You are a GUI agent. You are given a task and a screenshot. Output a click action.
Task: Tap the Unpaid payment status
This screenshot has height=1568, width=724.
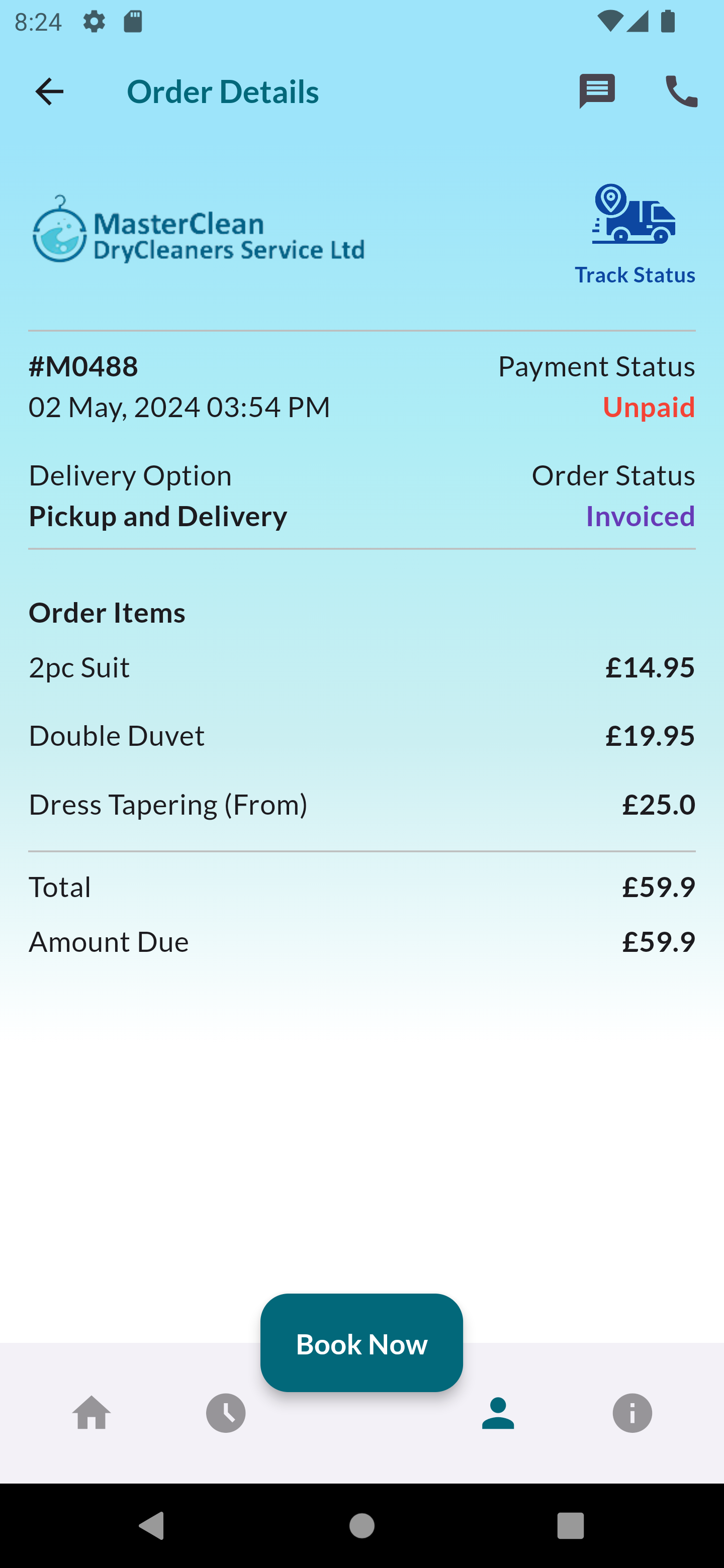click(x=649, y=407)
